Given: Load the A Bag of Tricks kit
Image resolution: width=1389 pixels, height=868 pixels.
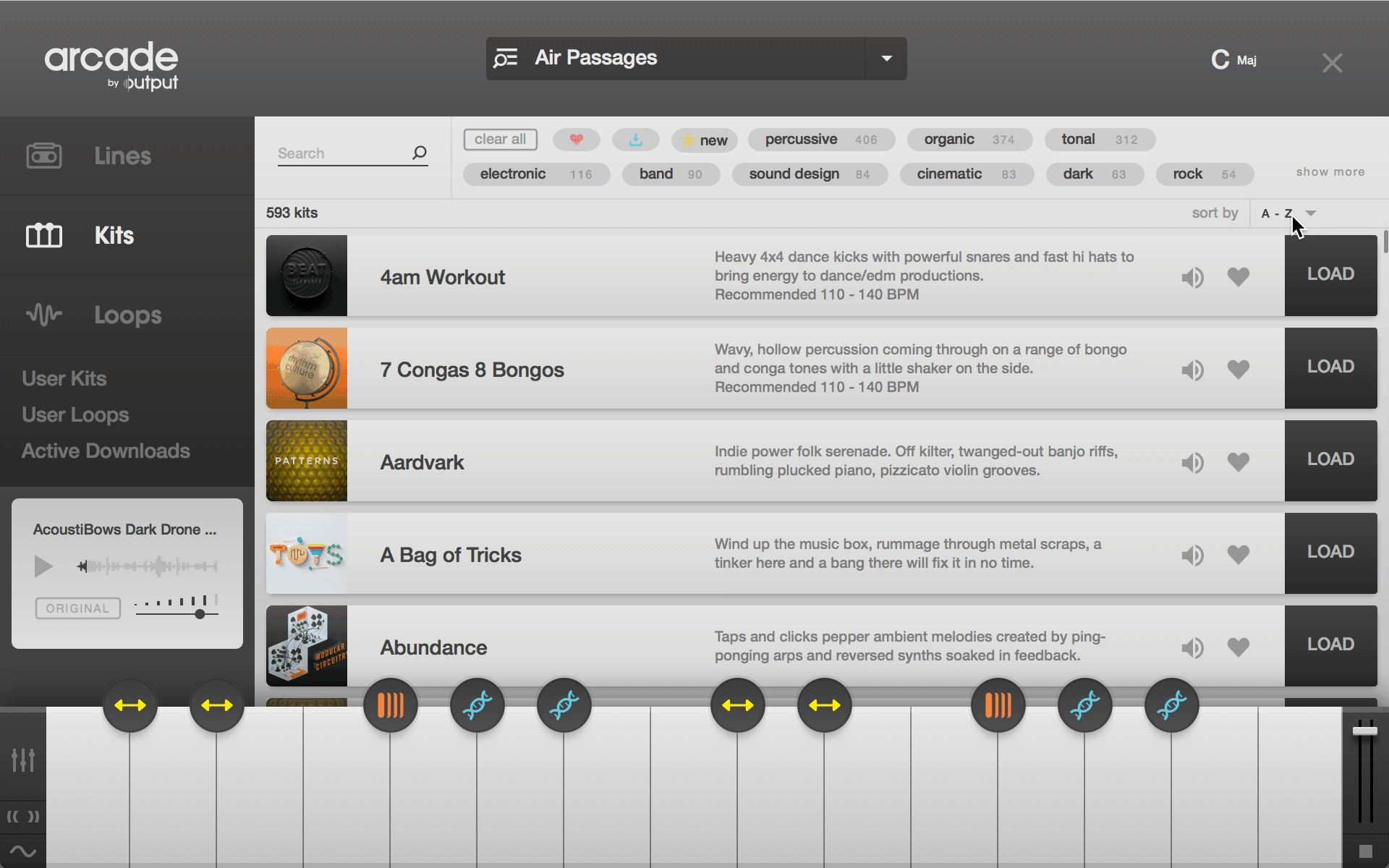Looking at the screenshot, I should coord(1330,553).
